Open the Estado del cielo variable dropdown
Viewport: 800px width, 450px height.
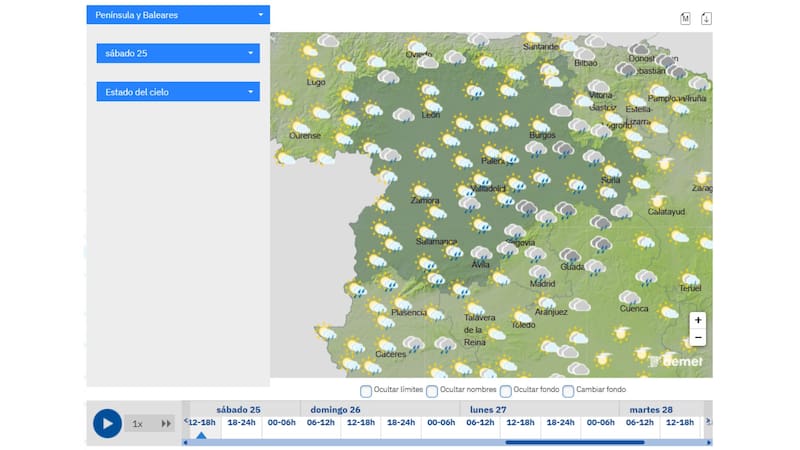pos(178,92)
